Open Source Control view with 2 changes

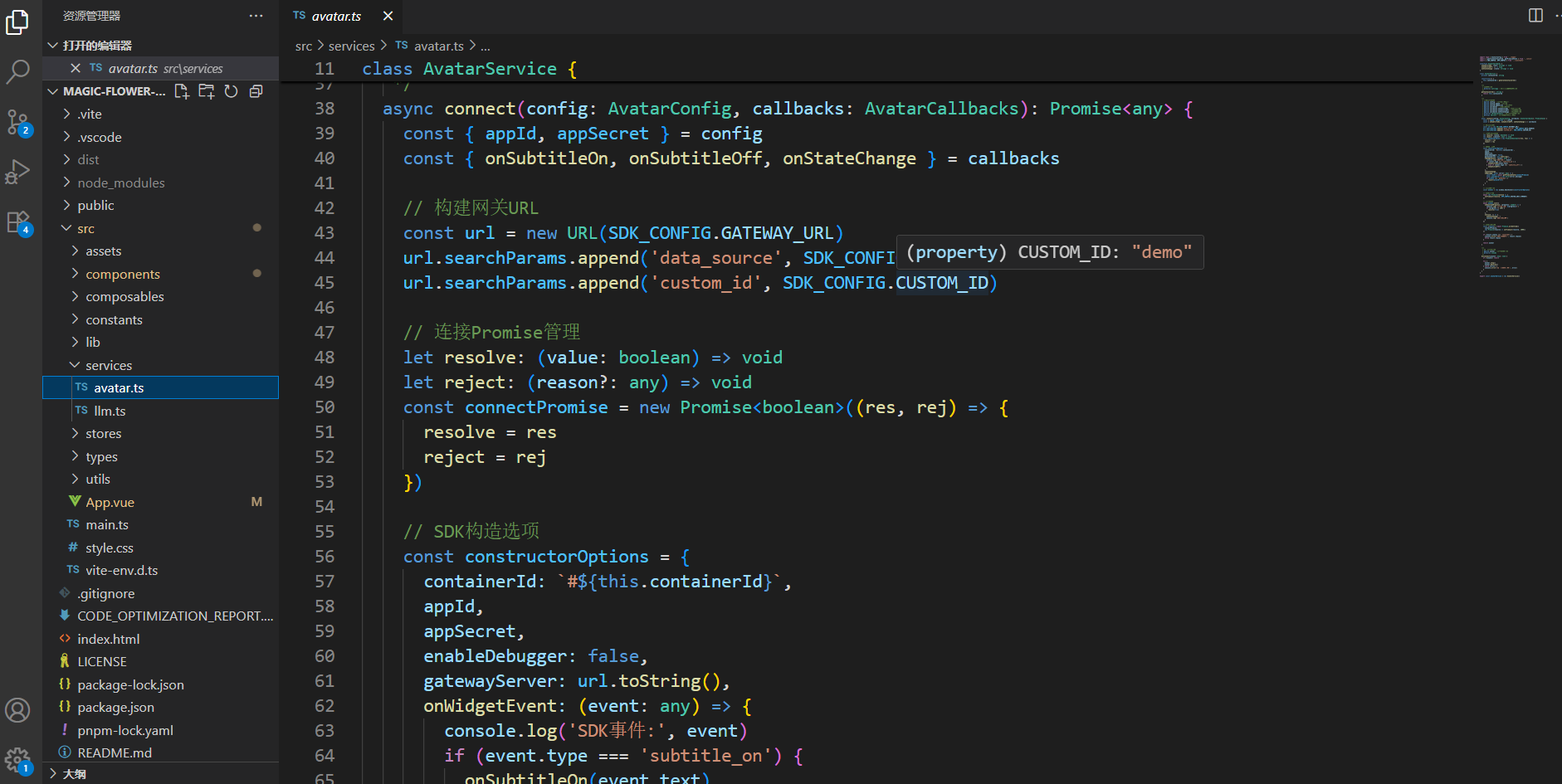point(17,123)
